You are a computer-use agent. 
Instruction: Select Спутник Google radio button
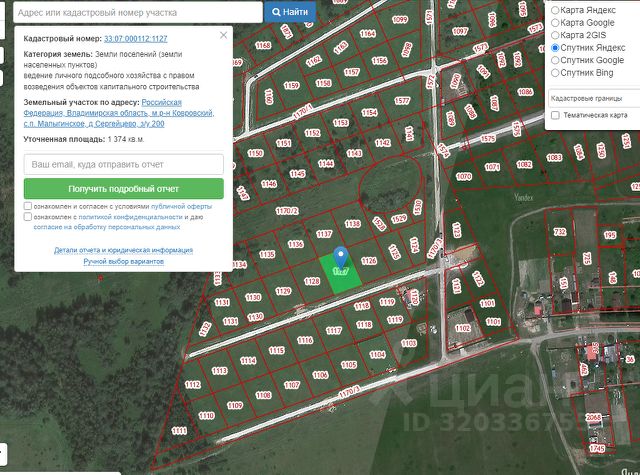555,60
